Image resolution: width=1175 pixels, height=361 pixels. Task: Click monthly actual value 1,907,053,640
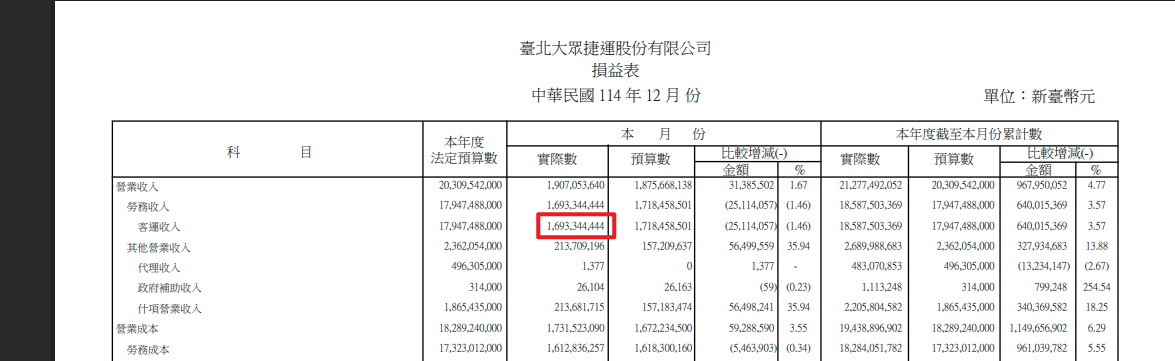pos(575,186)
